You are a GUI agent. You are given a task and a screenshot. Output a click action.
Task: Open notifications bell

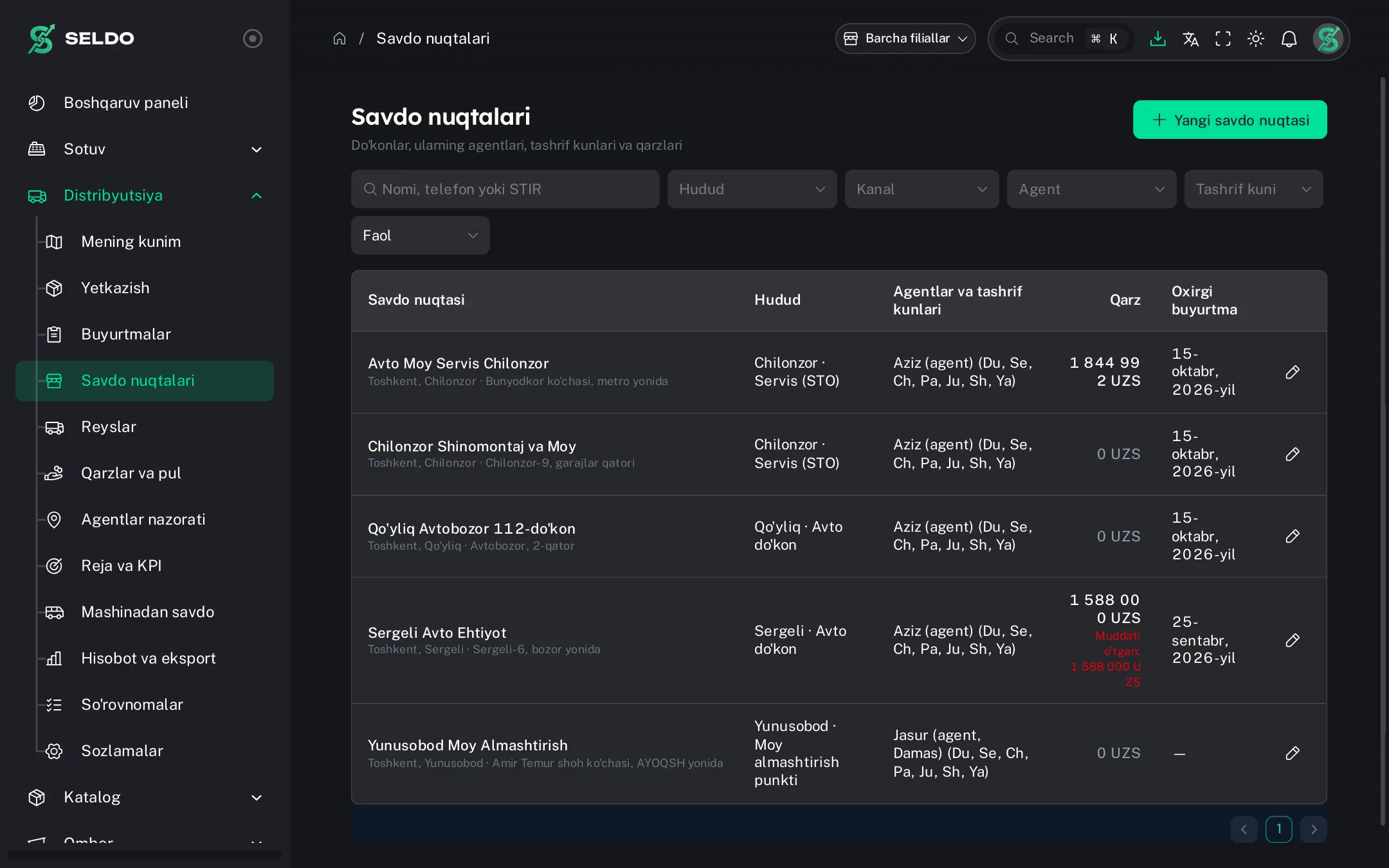point(1289,39)
